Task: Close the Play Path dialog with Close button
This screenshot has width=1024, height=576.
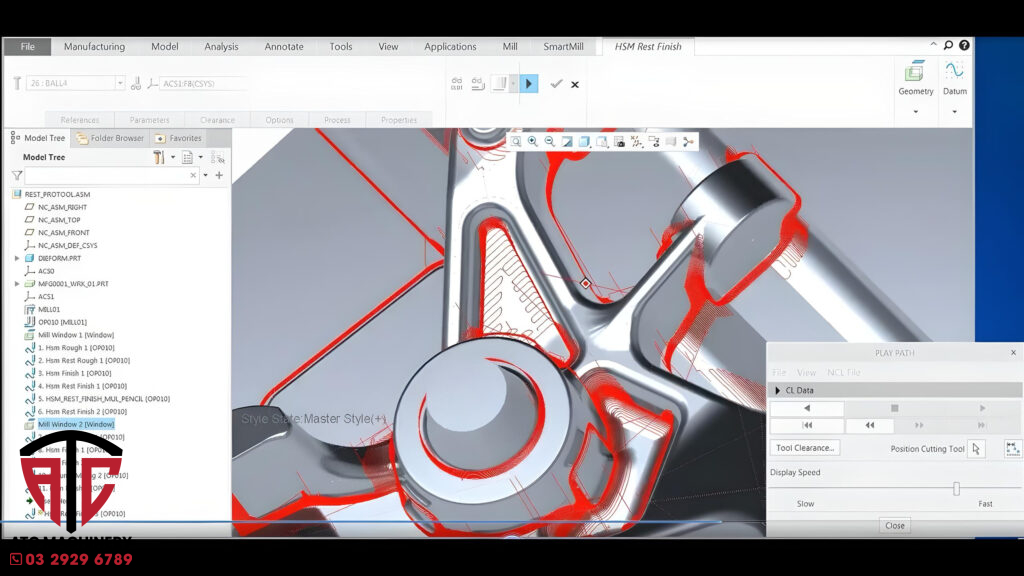Action: [894, 525]
